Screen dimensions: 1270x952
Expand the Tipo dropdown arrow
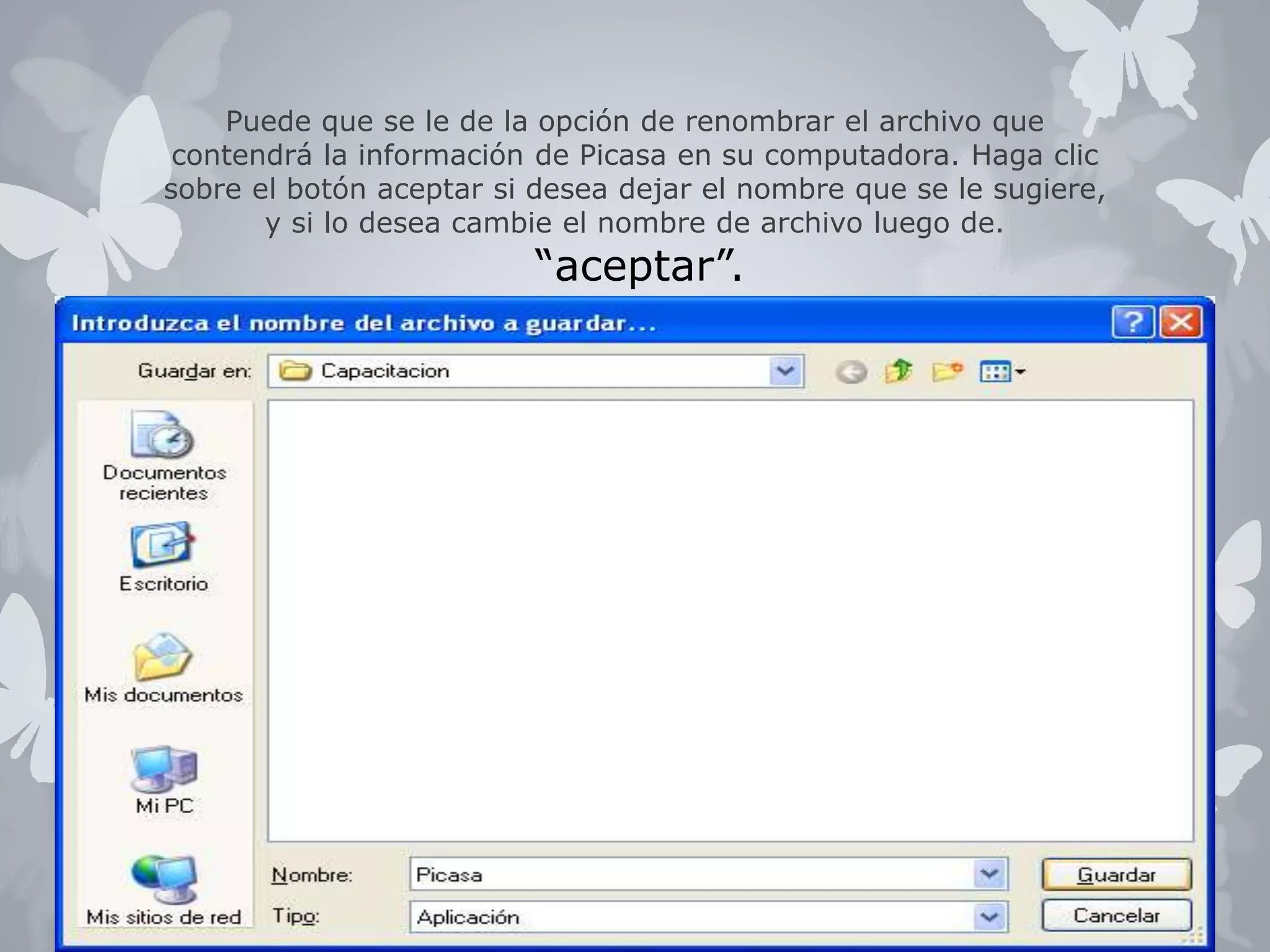click(989, 917)
